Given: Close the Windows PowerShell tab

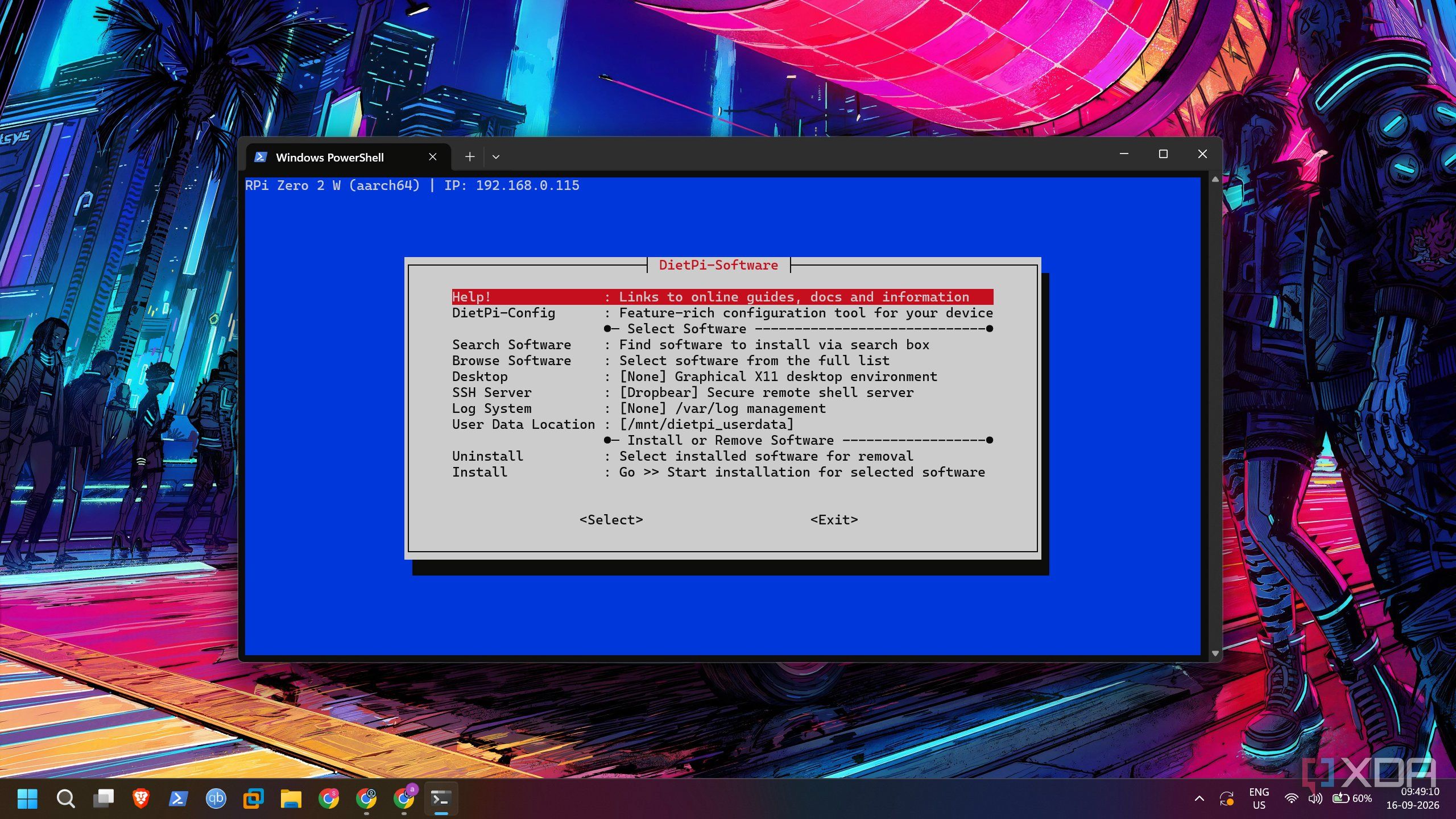Looking at the screenshot, I should coord(433,157).
